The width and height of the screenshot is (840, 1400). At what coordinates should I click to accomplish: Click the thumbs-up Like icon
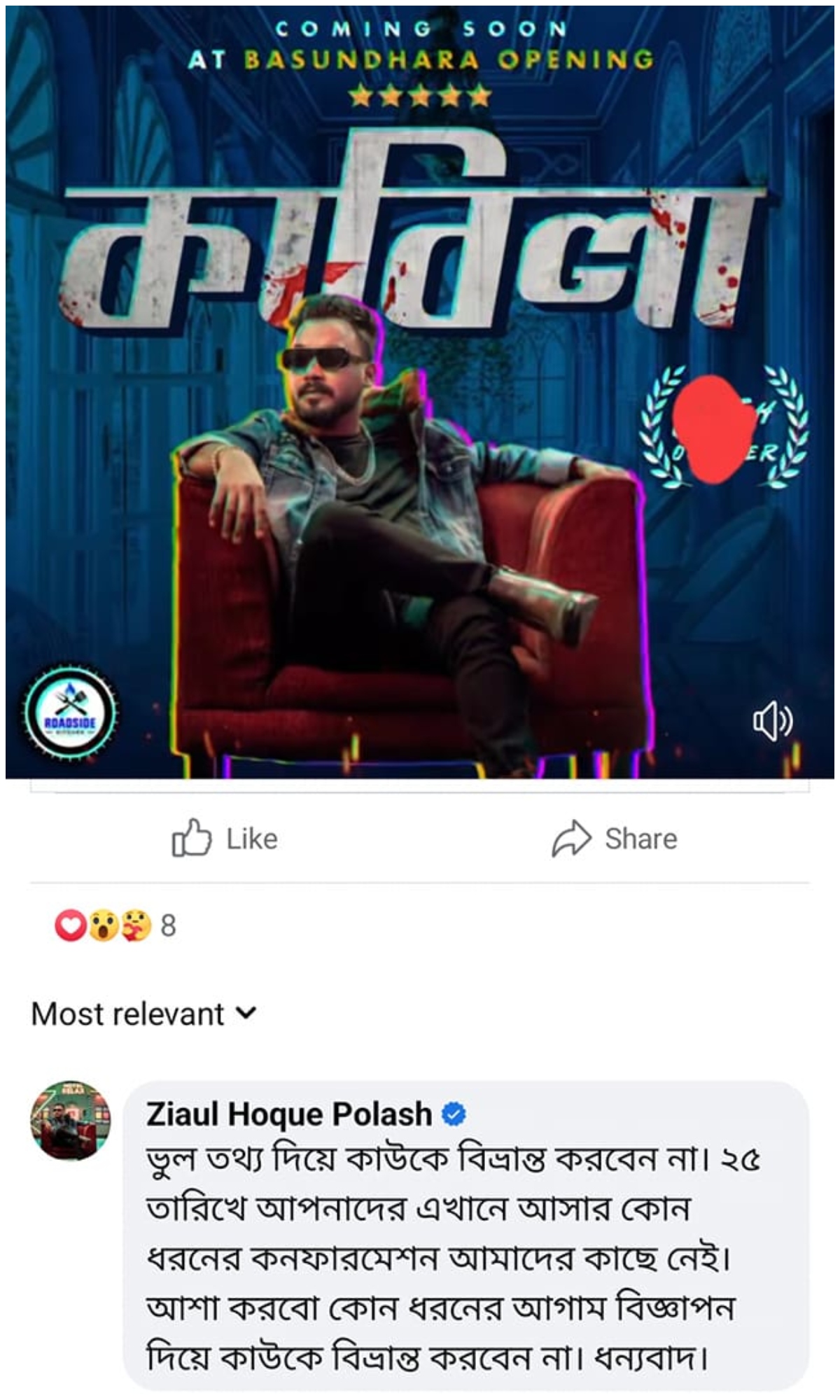click(x=191, y=838)
